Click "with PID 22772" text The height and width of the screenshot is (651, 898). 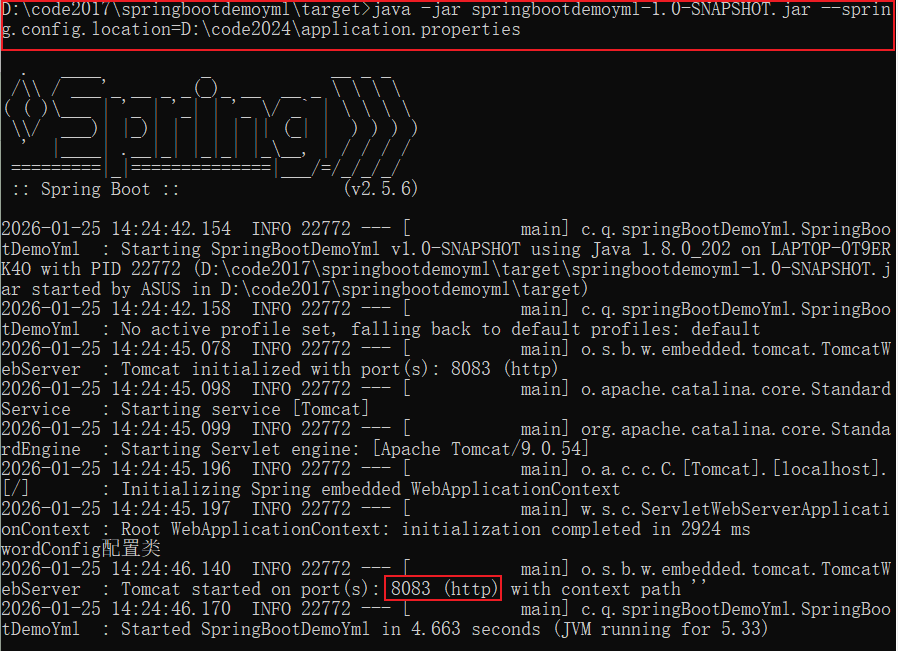click(x=111, y=269)
